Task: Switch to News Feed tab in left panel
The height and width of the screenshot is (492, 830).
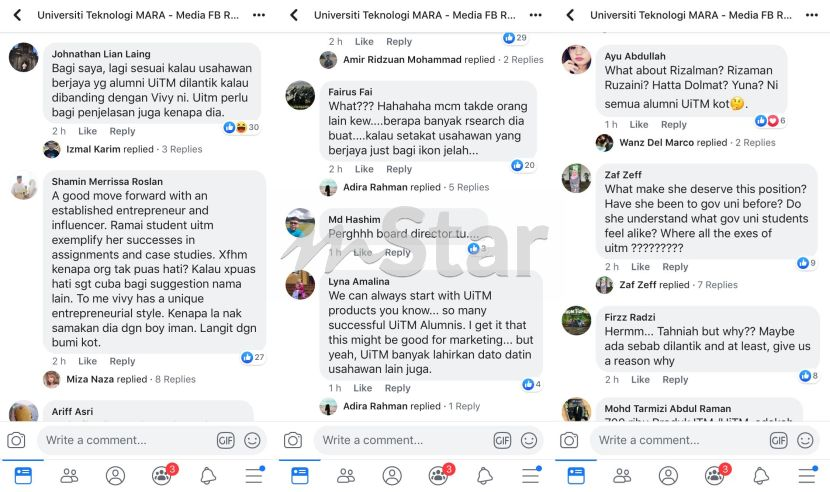Action: coord(23,476)
